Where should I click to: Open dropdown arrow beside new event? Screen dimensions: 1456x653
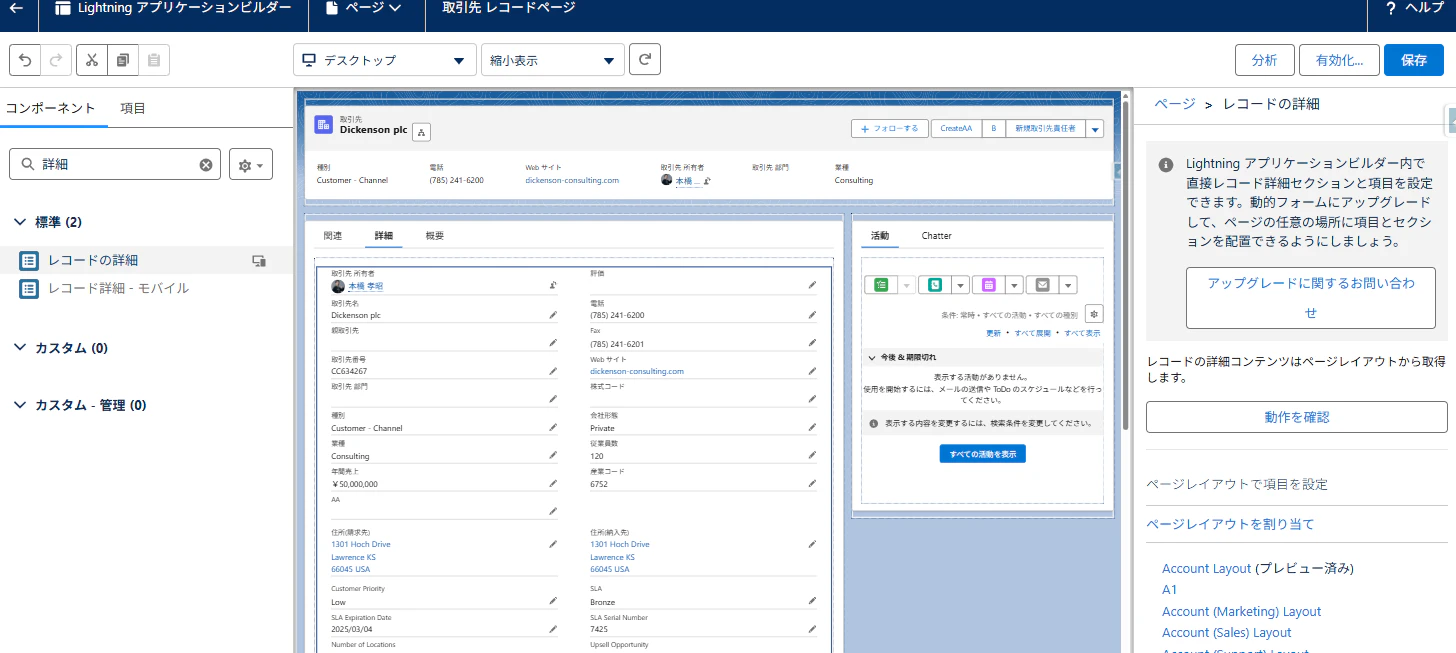[x=1014, y=285]
